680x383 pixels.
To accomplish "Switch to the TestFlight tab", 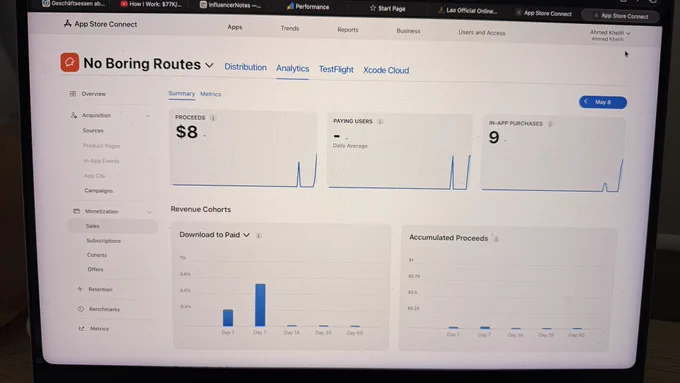I will (336, 69).
